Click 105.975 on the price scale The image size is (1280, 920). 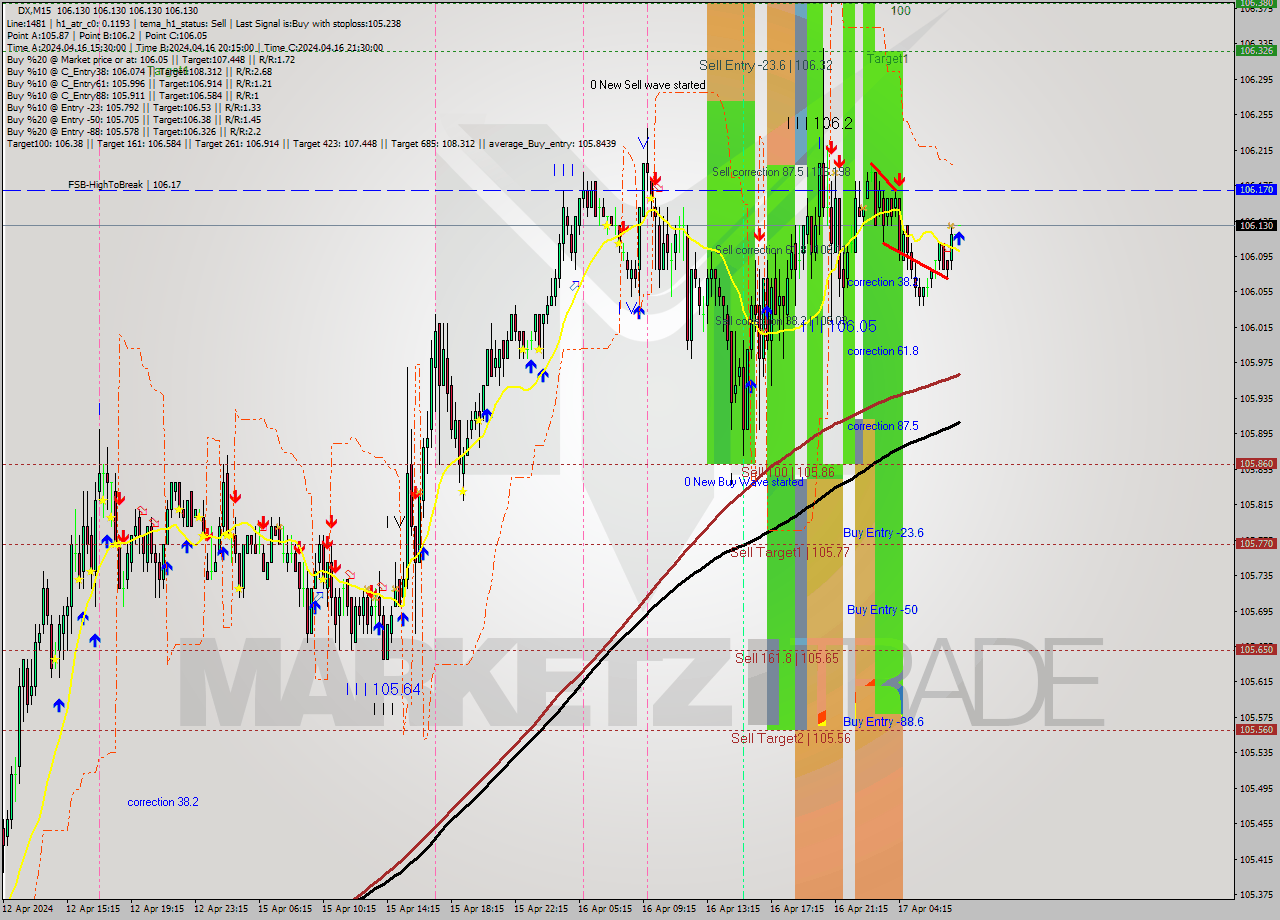pos(1255,362)
